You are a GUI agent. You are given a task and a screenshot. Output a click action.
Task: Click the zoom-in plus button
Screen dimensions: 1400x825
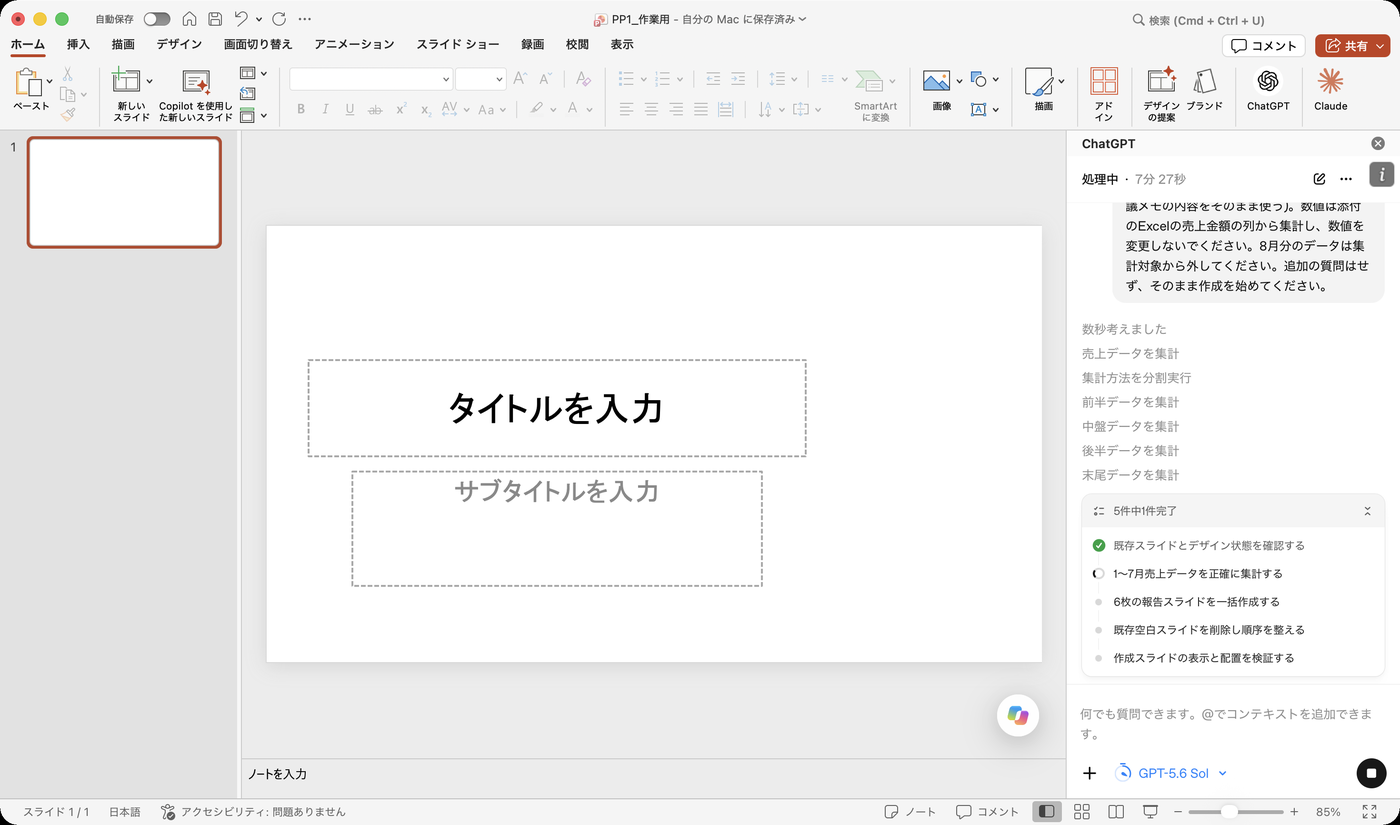coord(1294,811)
